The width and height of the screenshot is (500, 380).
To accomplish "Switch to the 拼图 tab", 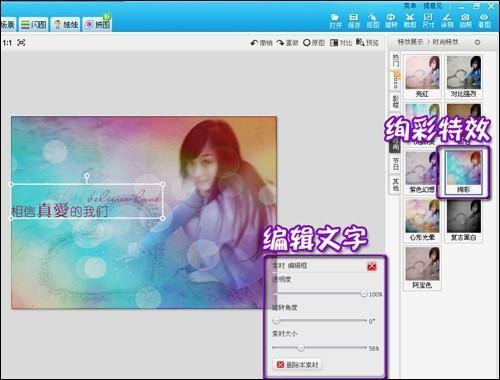I will click(x=97, y=24).
